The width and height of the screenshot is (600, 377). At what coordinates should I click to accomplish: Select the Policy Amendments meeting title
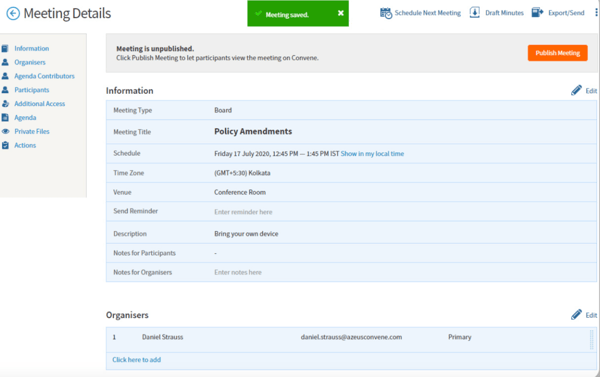tap(253, 131)
